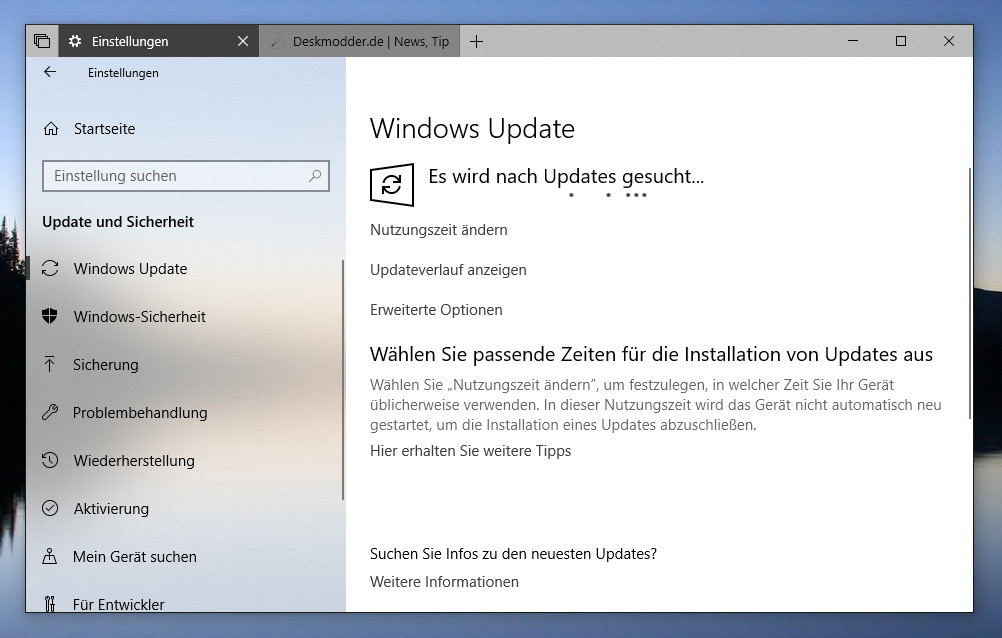
Task: Open Updateverlauf anzeigen link
Action: point(448,270)
